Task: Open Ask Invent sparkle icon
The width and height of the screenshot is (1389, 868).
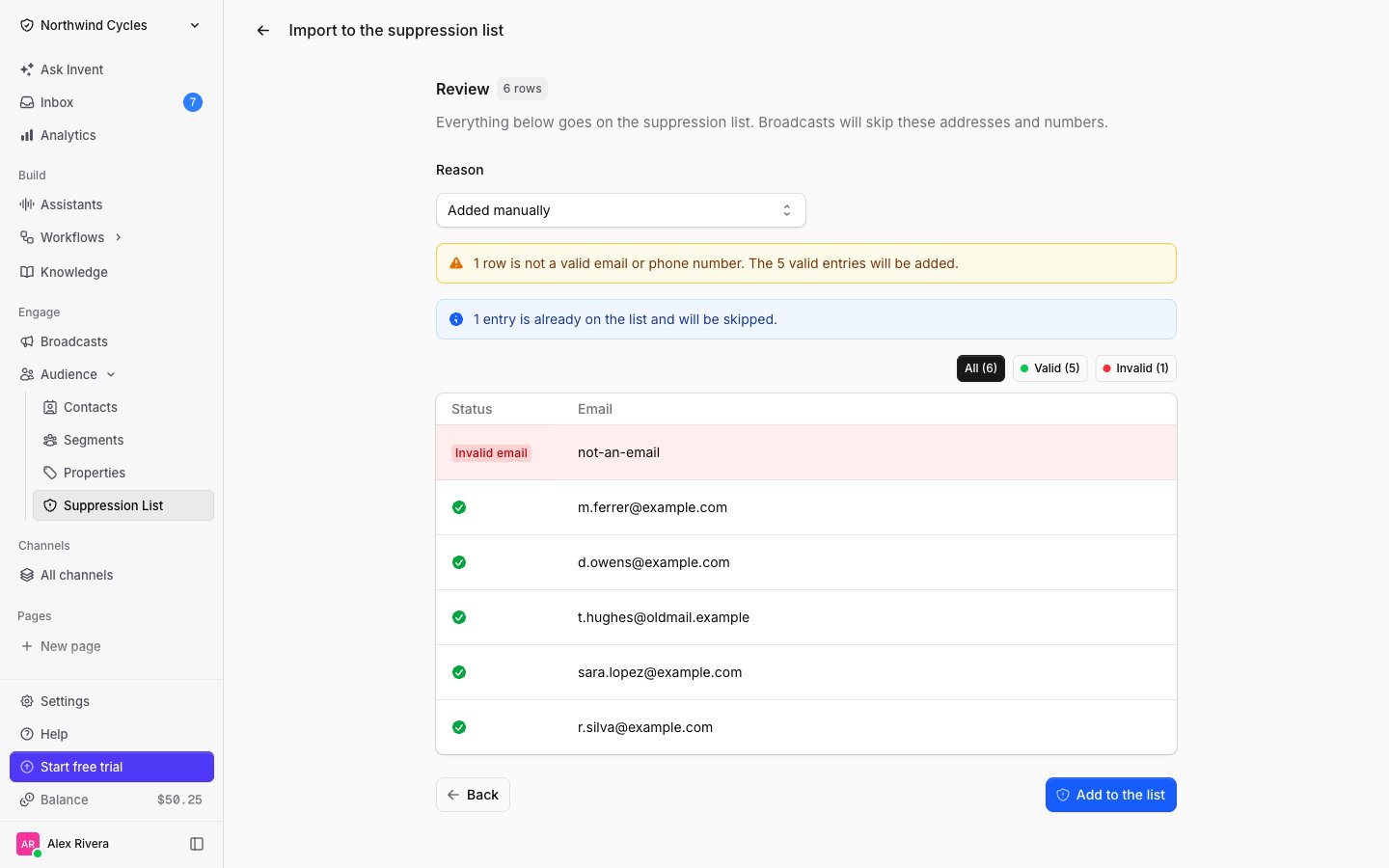Action: [27, 69]
